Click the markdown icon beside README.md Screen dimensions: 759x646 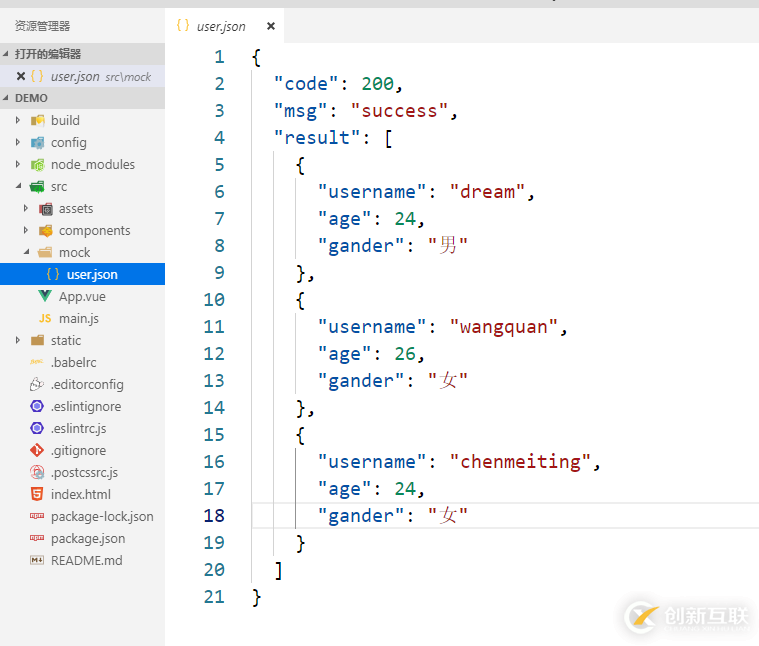(37, 560)
